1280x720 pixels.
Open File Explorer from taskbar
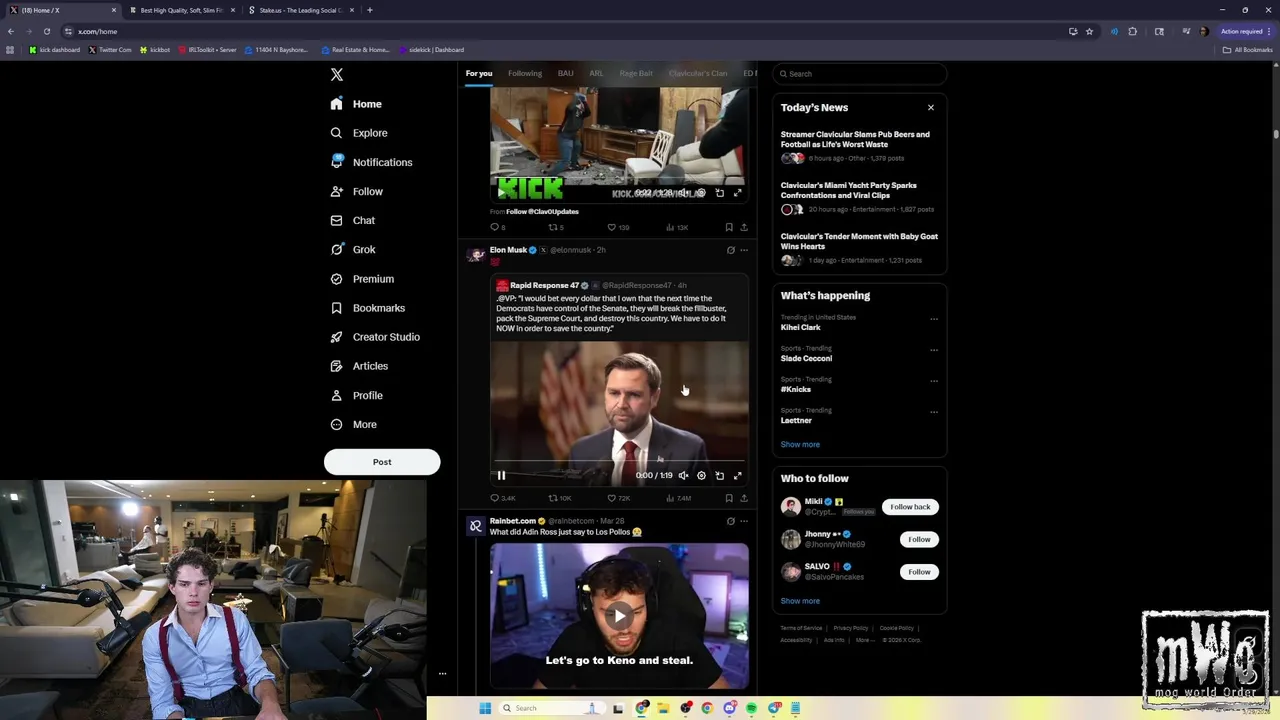663,708
